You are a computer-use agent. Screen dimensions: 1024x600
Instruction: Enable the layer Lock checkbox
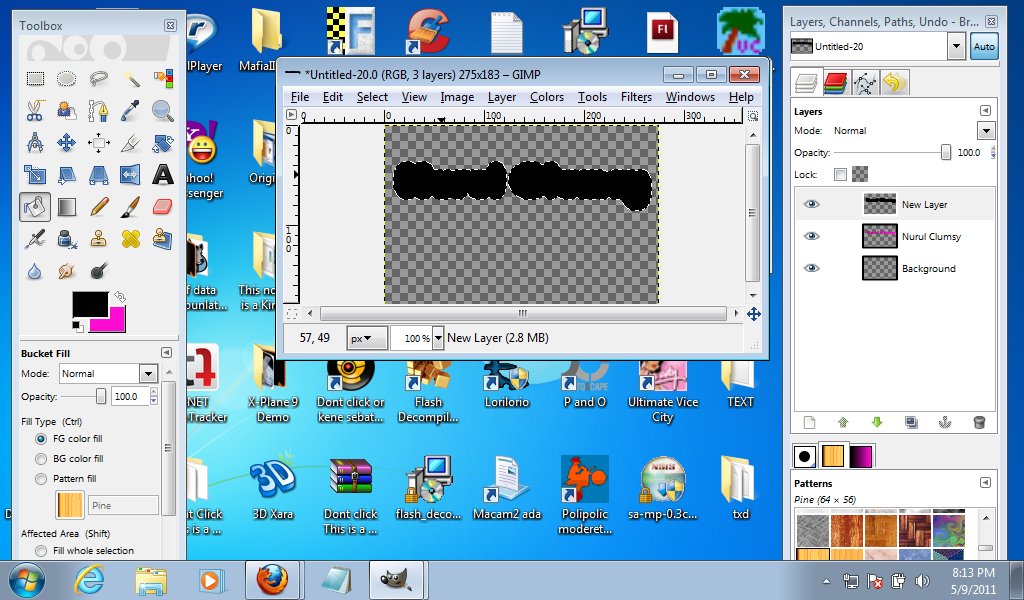click(x=840, y=174)
